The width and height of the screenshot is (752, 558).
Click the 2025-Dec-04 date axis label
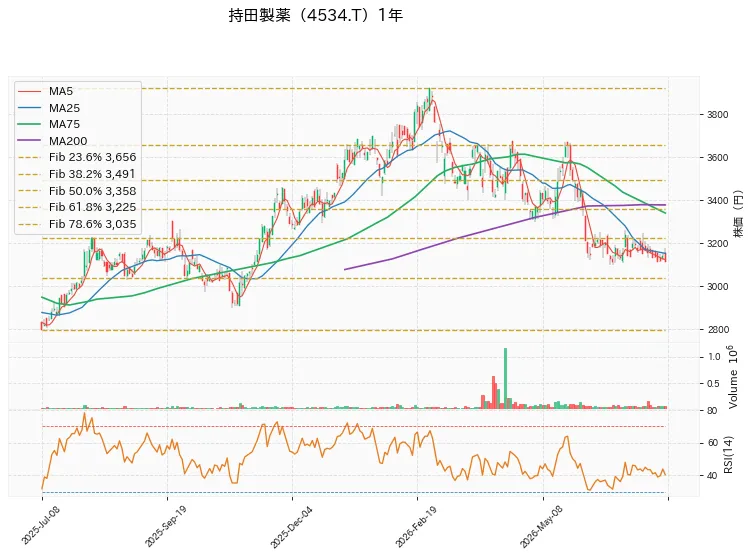pyautogui.click(x=291, y=527)
